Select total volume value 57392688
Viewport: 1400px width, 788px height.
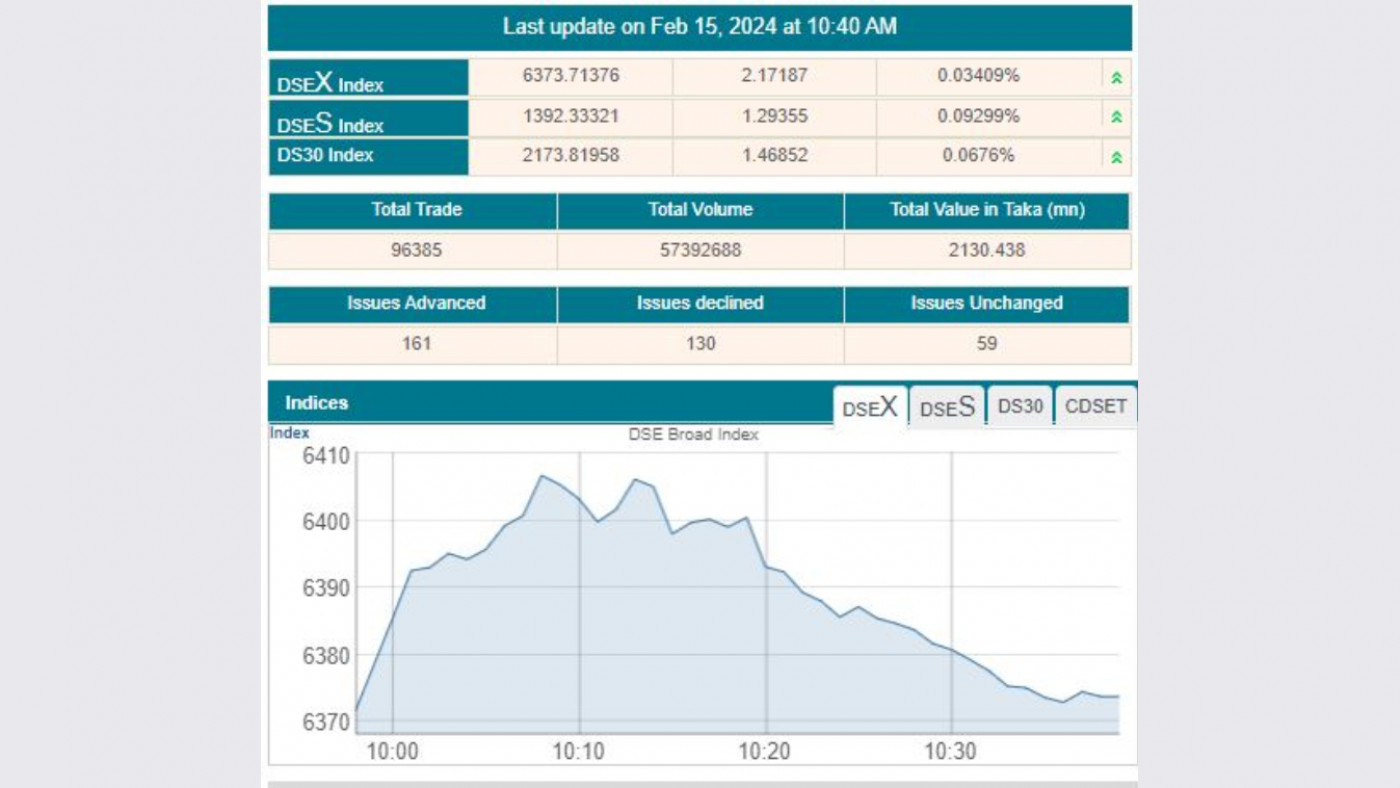[x=700, y=250]
